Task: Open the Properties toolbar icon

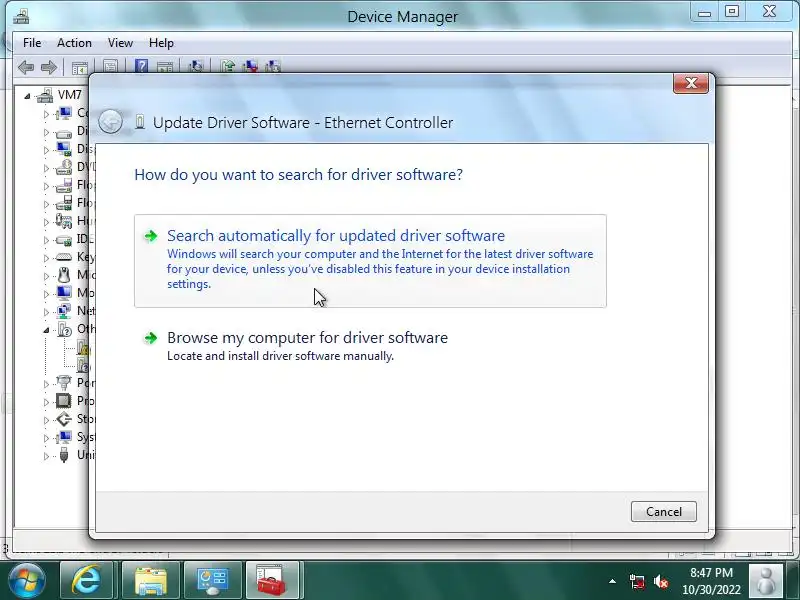Action: click(x=110, y=67)
